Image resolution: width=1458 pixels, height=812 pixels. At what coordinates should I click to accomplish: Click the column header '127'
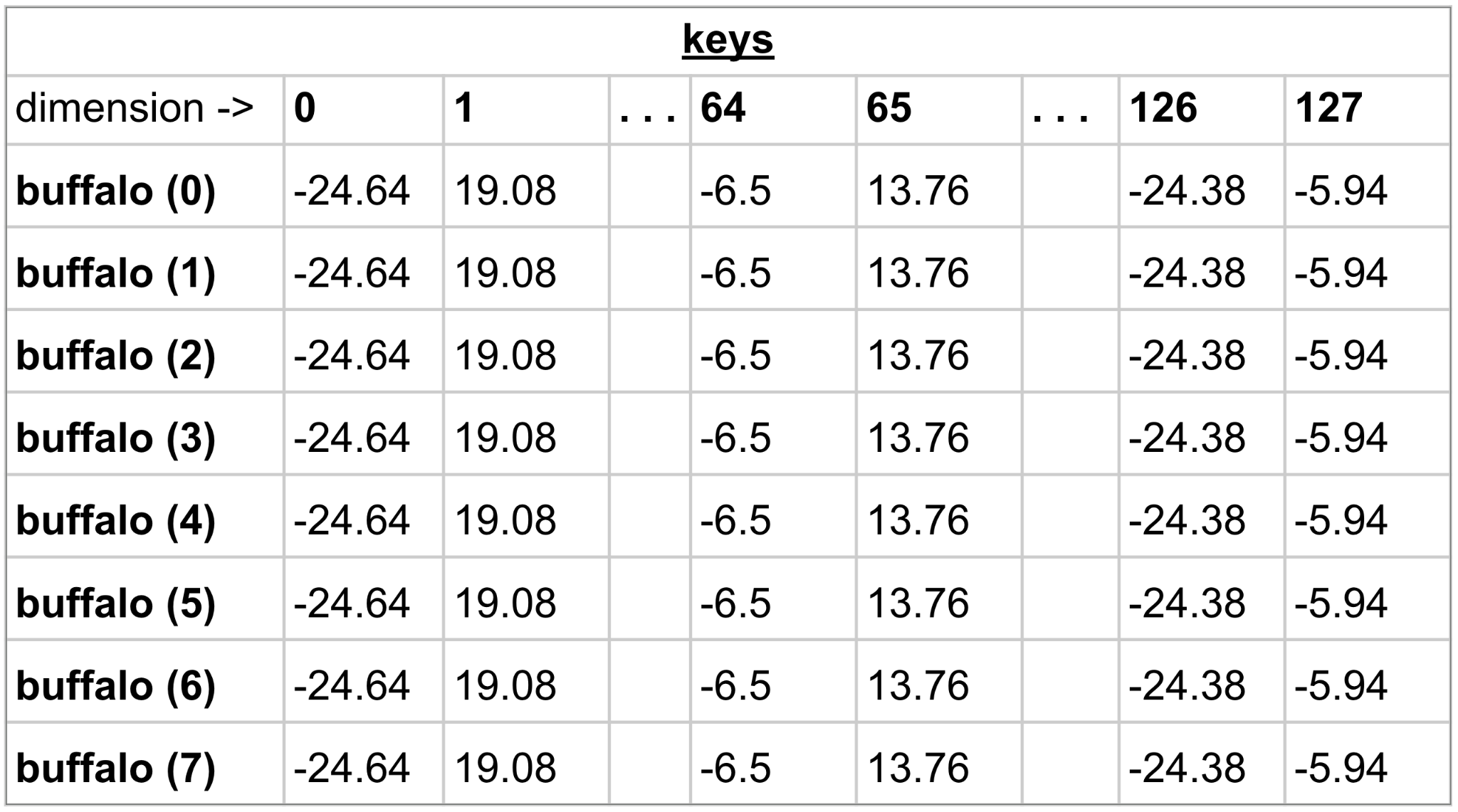click(1328, 109)
